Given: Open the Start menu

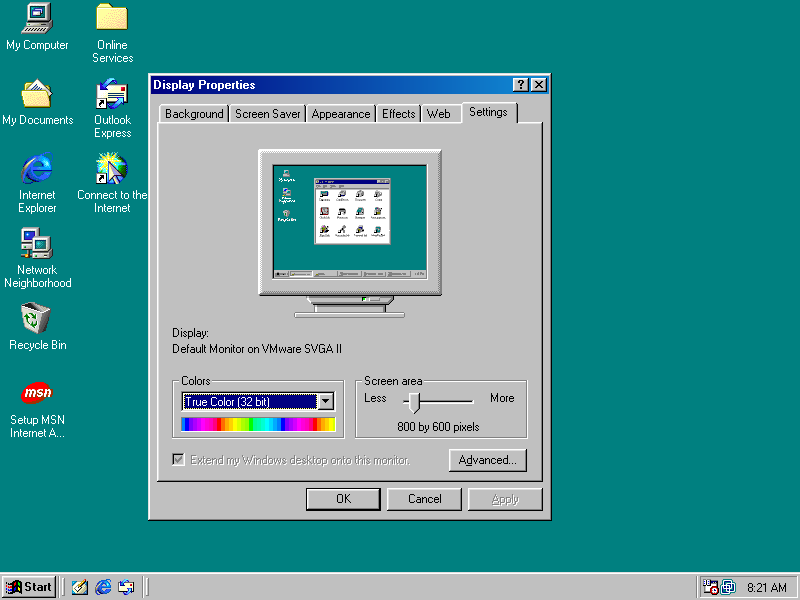Looking at the screenshot, I should click(x=29, y=587).
